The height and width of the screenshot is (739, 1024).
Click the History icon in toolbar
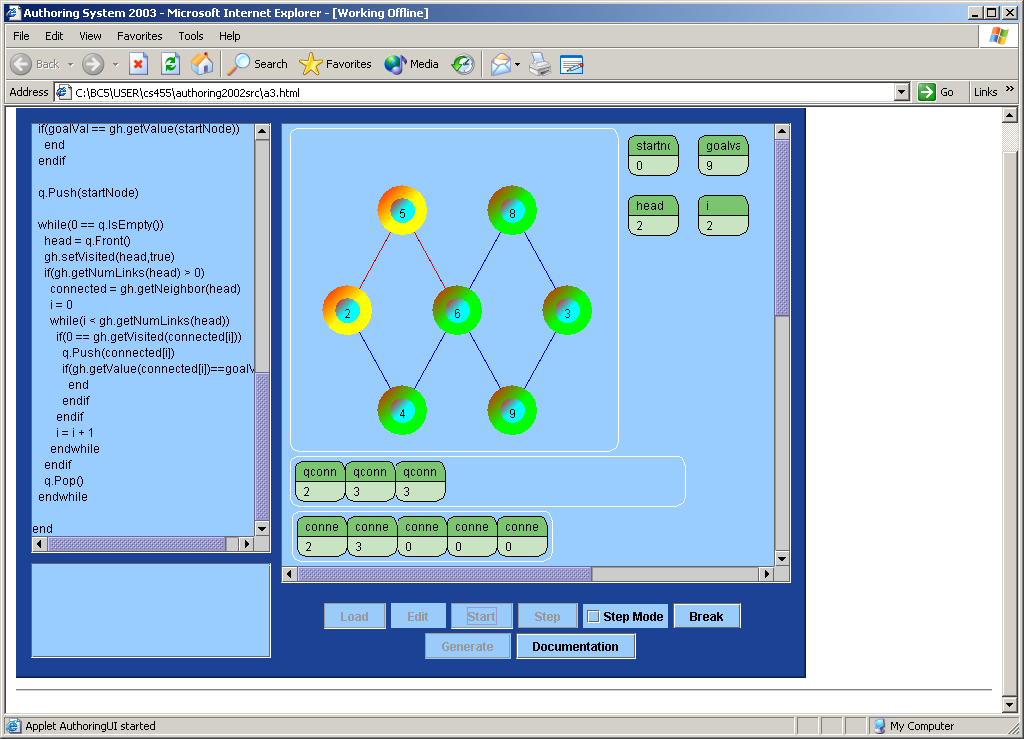click(x=463, y=64)
